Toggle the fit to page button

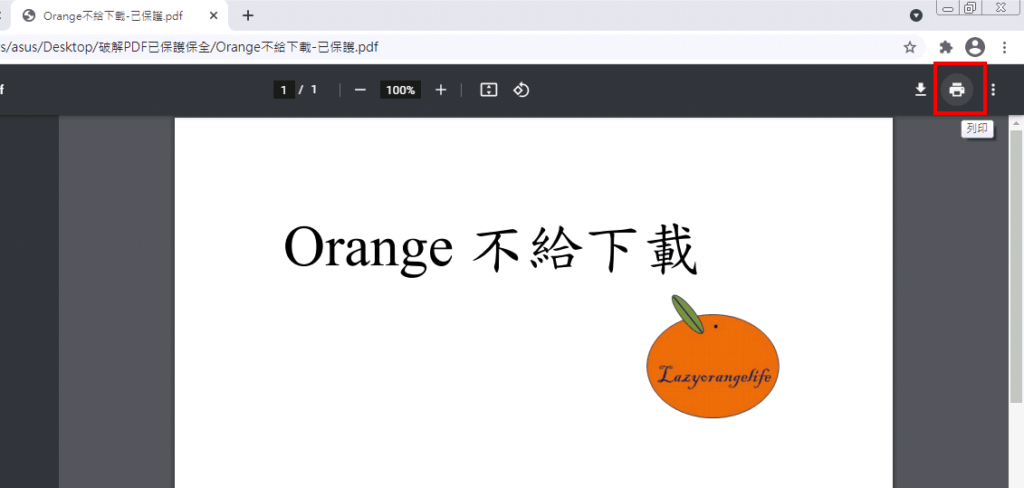pyautogui.click(x=489, y=90)
